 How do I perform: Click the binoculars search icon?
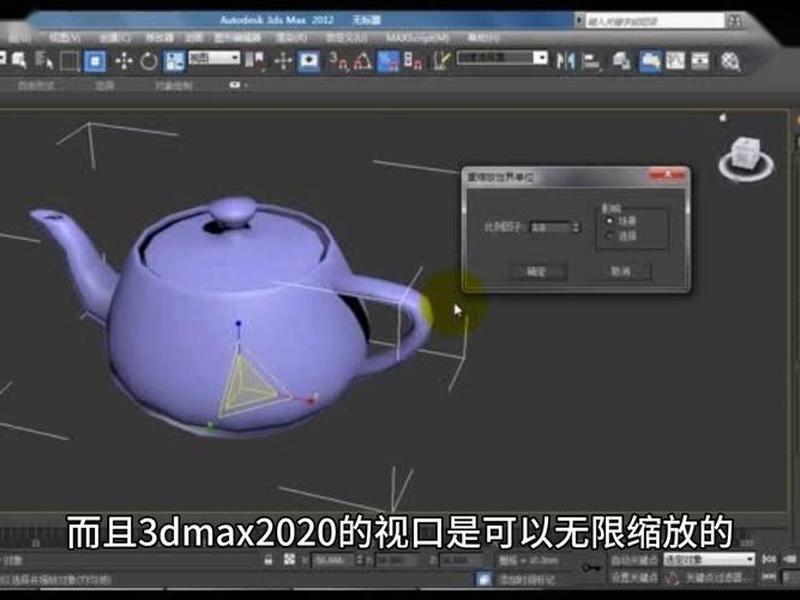coord(735,21)
